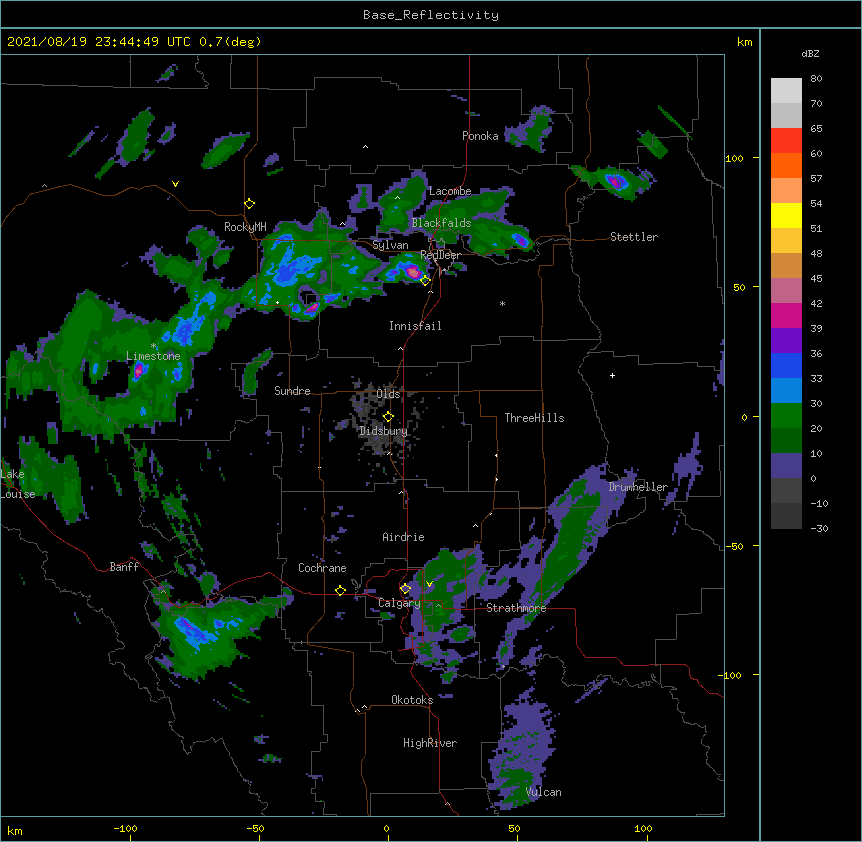The height and width of the screenshot is (842, 862).
Task: Click the Stettler city label
Action: pos(634,237)
